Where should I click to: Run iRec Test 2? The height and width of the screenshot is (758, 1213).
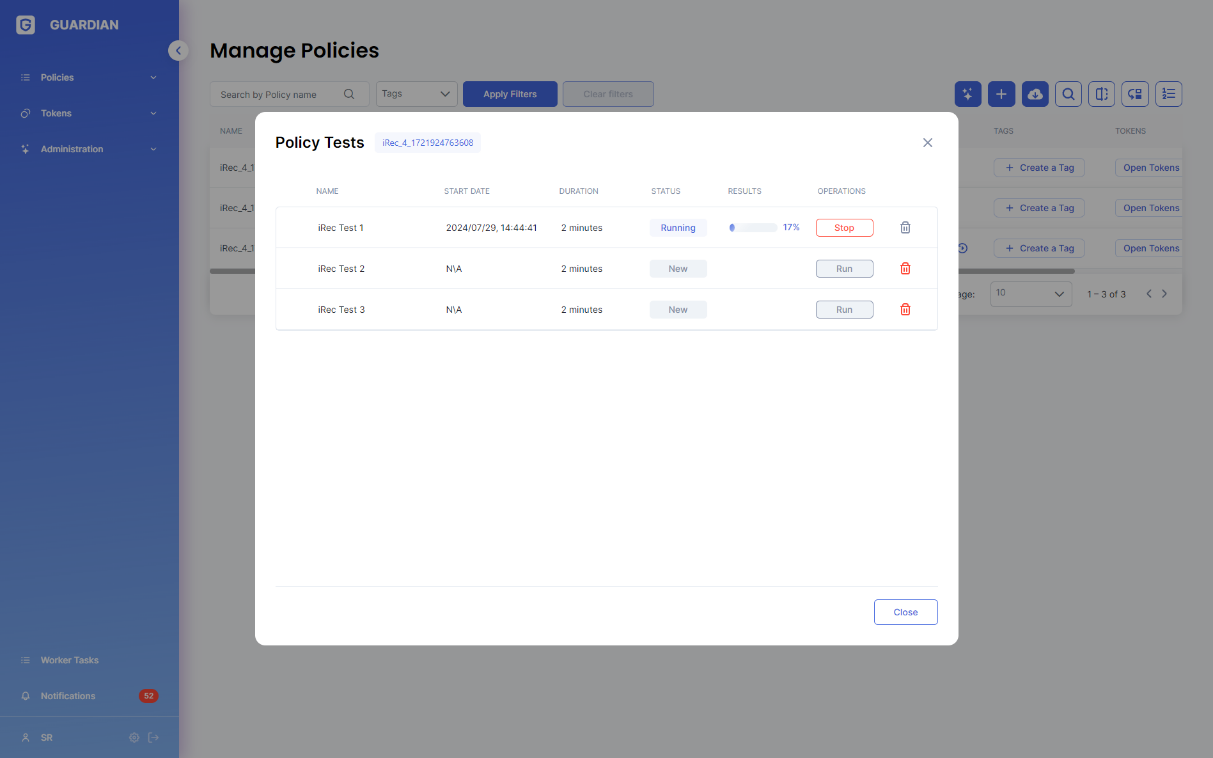[x=844, y=269]
